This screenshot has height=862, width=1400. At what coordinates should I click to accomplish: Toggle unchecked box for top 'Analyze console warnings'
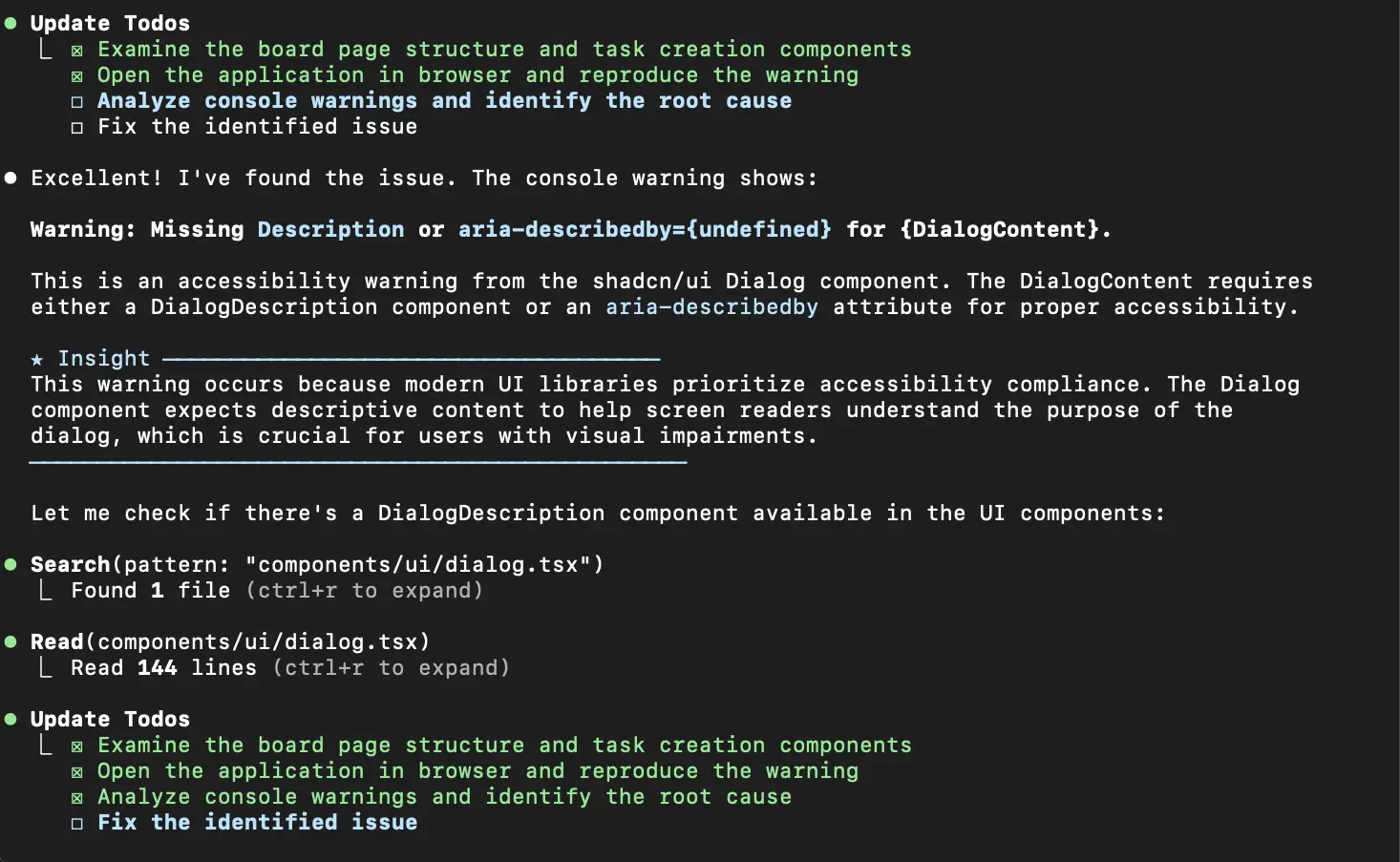[x=77, y=102]
